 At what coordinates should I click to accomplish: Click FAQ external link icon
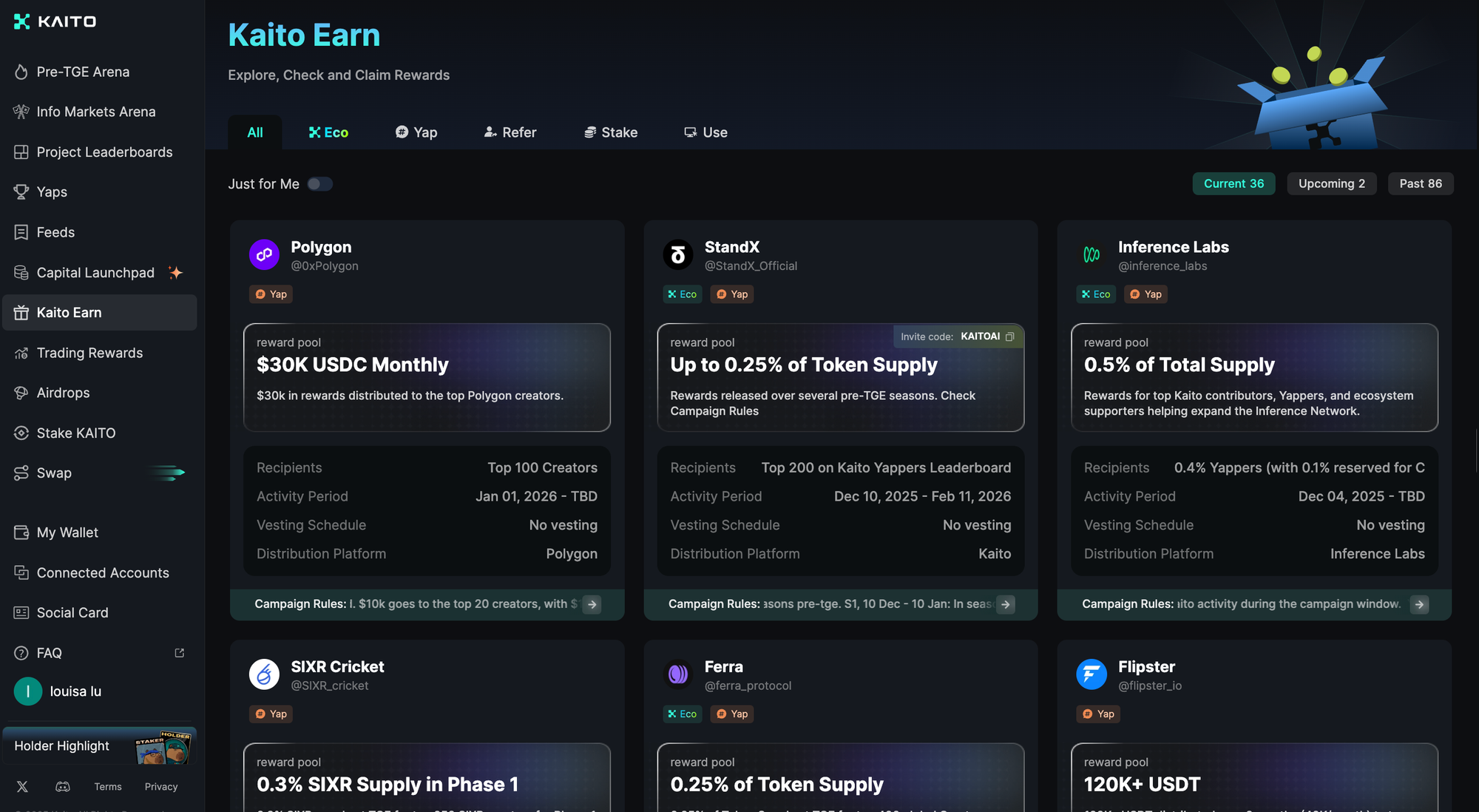(179, 653)
